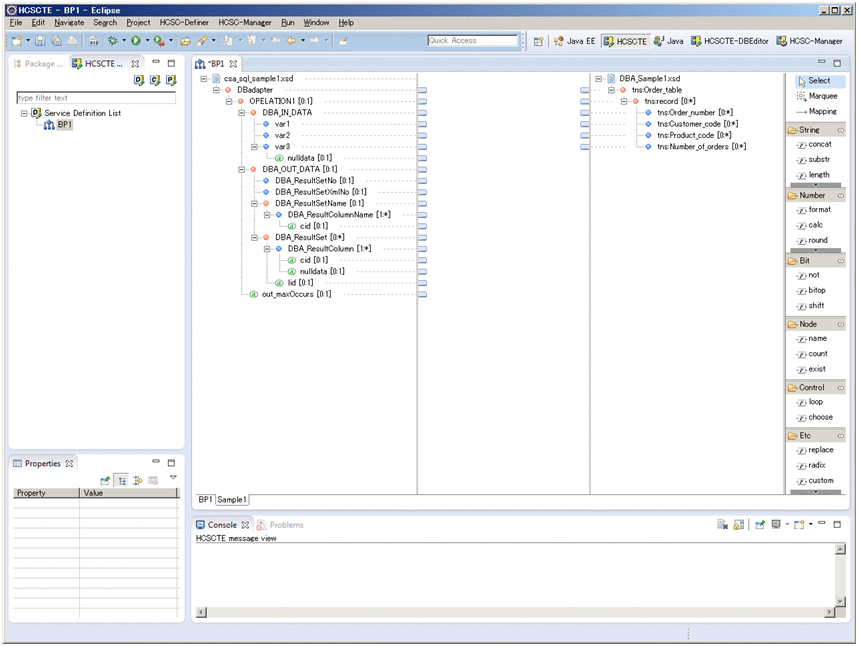Switch to the Sample1 bottom tab
Viewport: 859px width, 647px height.
click(232, 499)
